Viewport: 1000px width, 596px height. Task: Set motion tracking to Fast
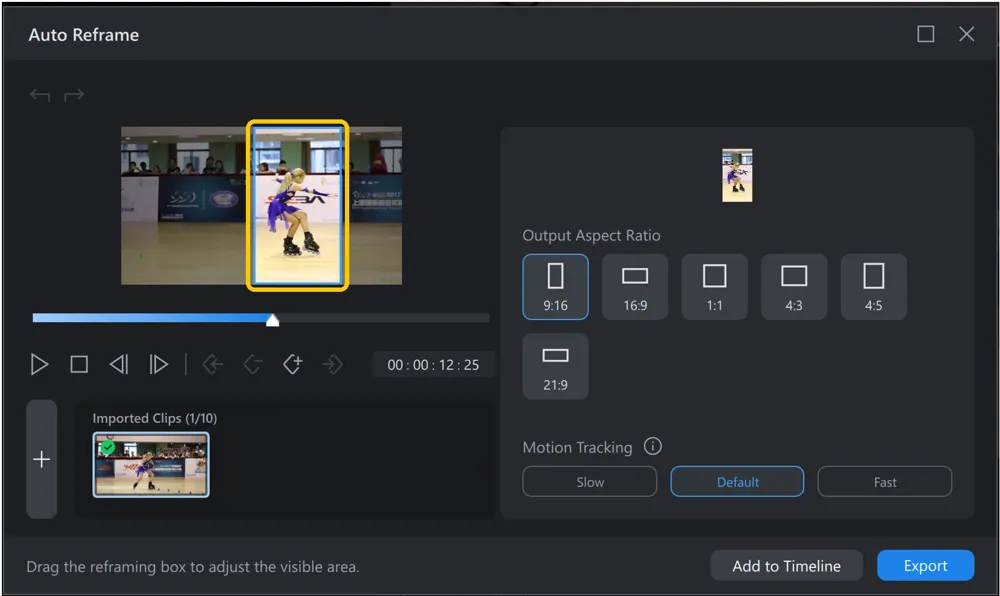click(x=885, y=482)
